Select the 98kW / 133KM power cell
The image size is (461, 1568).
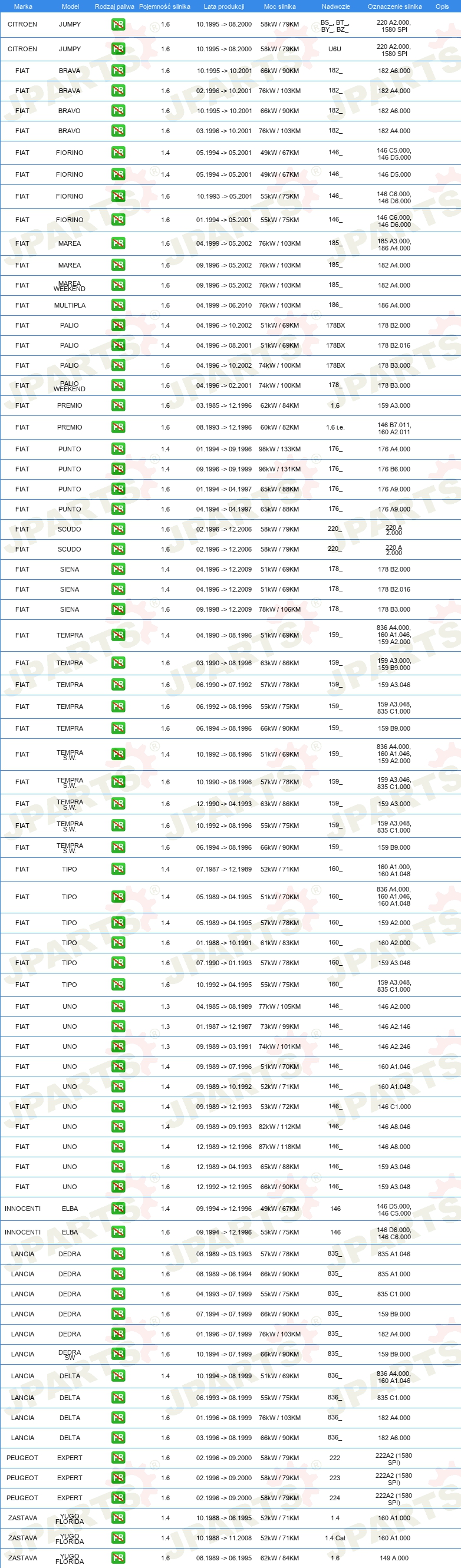coord(279,449)
